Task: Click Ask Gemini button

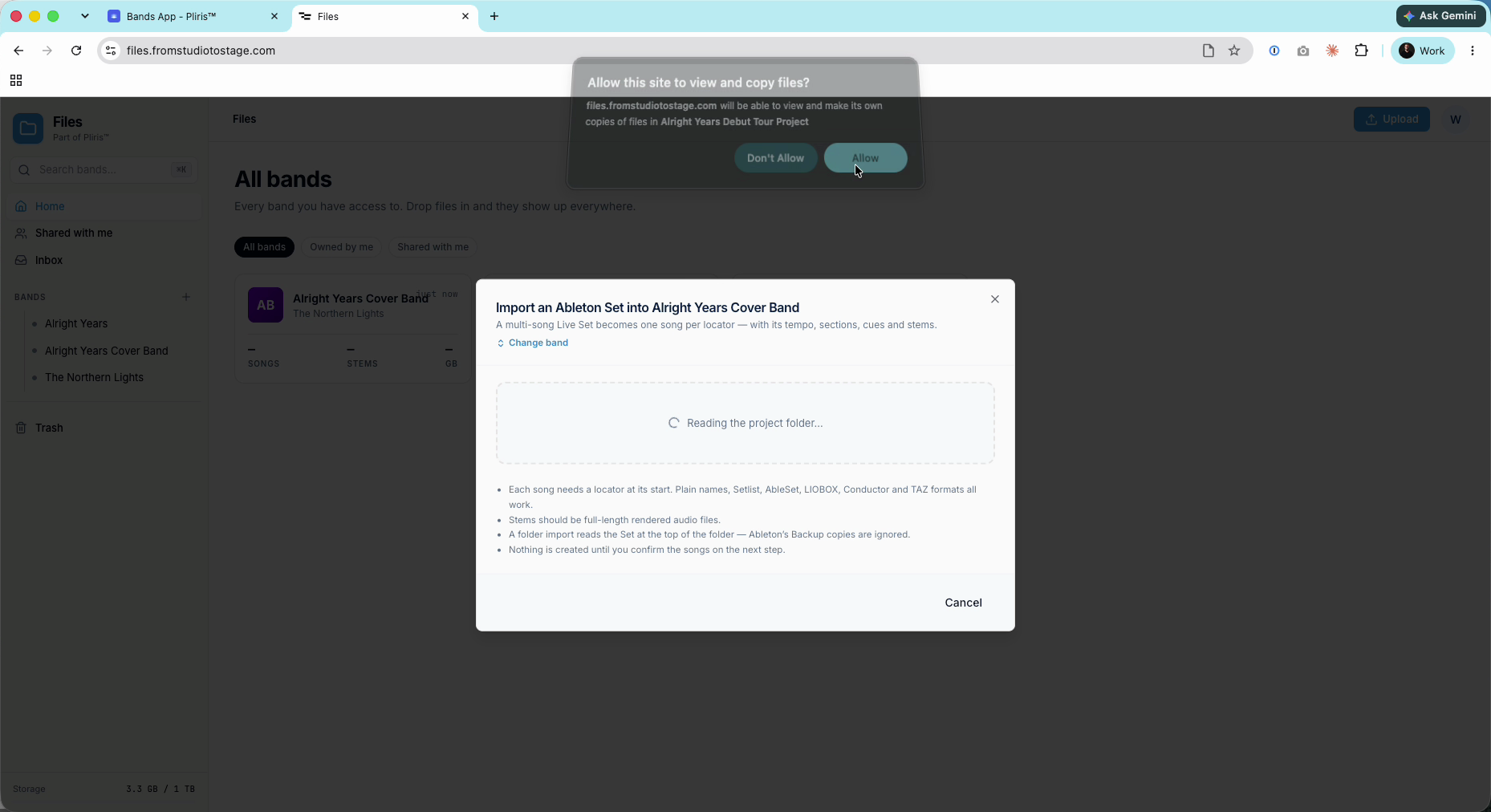Action: [x=1441, y=16]
